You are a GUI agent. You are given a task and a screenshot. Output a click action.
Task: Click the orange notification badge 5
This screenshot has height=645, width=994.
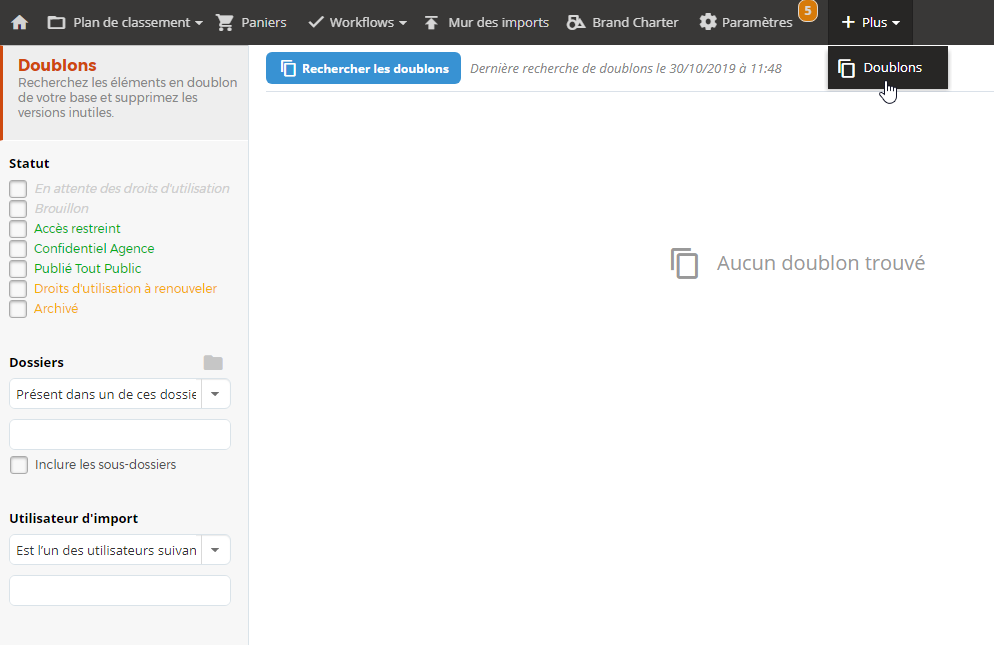point(808,11)
